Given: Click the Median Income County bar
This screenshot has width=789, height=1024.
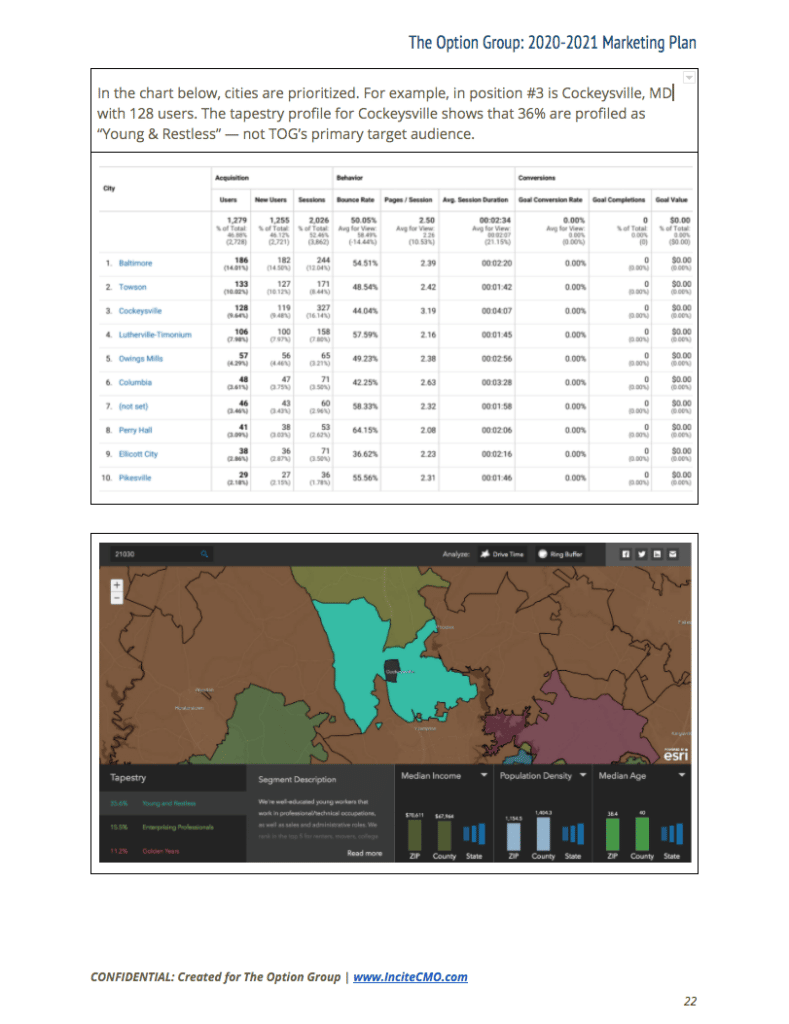Looking at the screenshot, I should point(444,835).
